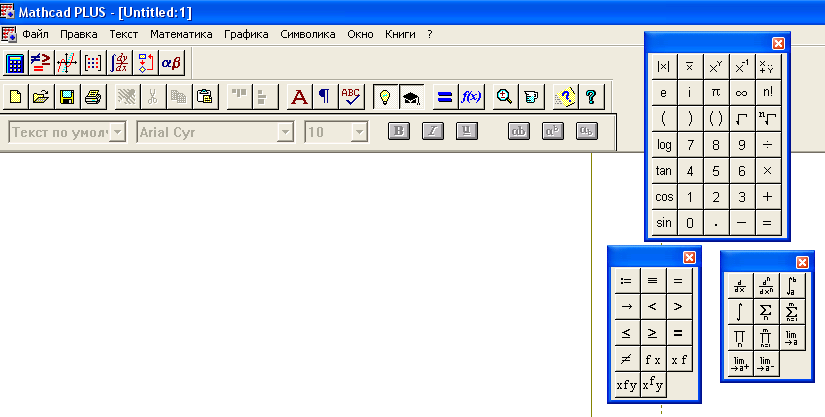Create a new worksheet

(x=15, y=97)
